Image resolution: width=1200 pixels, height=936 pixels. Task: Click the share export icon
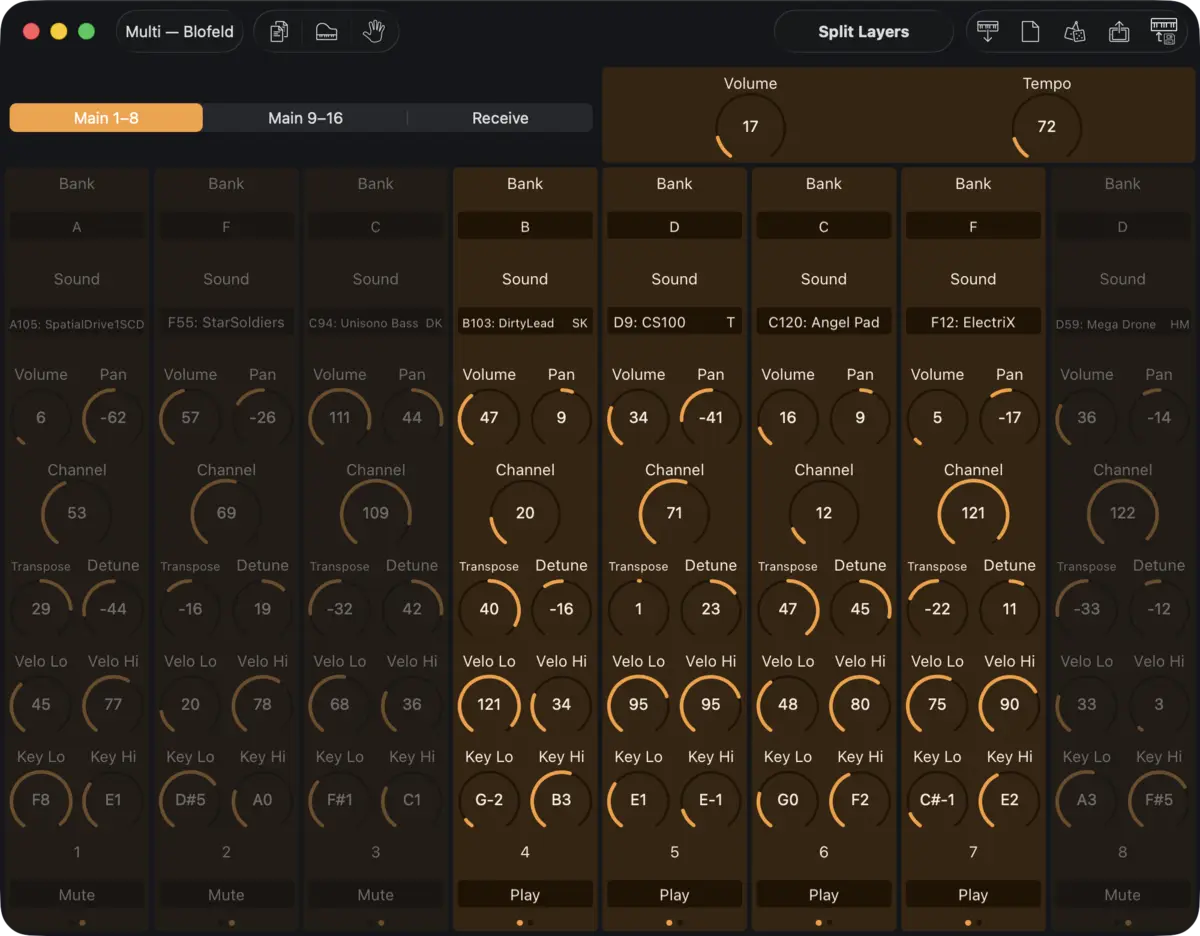tap(1119, 32)
